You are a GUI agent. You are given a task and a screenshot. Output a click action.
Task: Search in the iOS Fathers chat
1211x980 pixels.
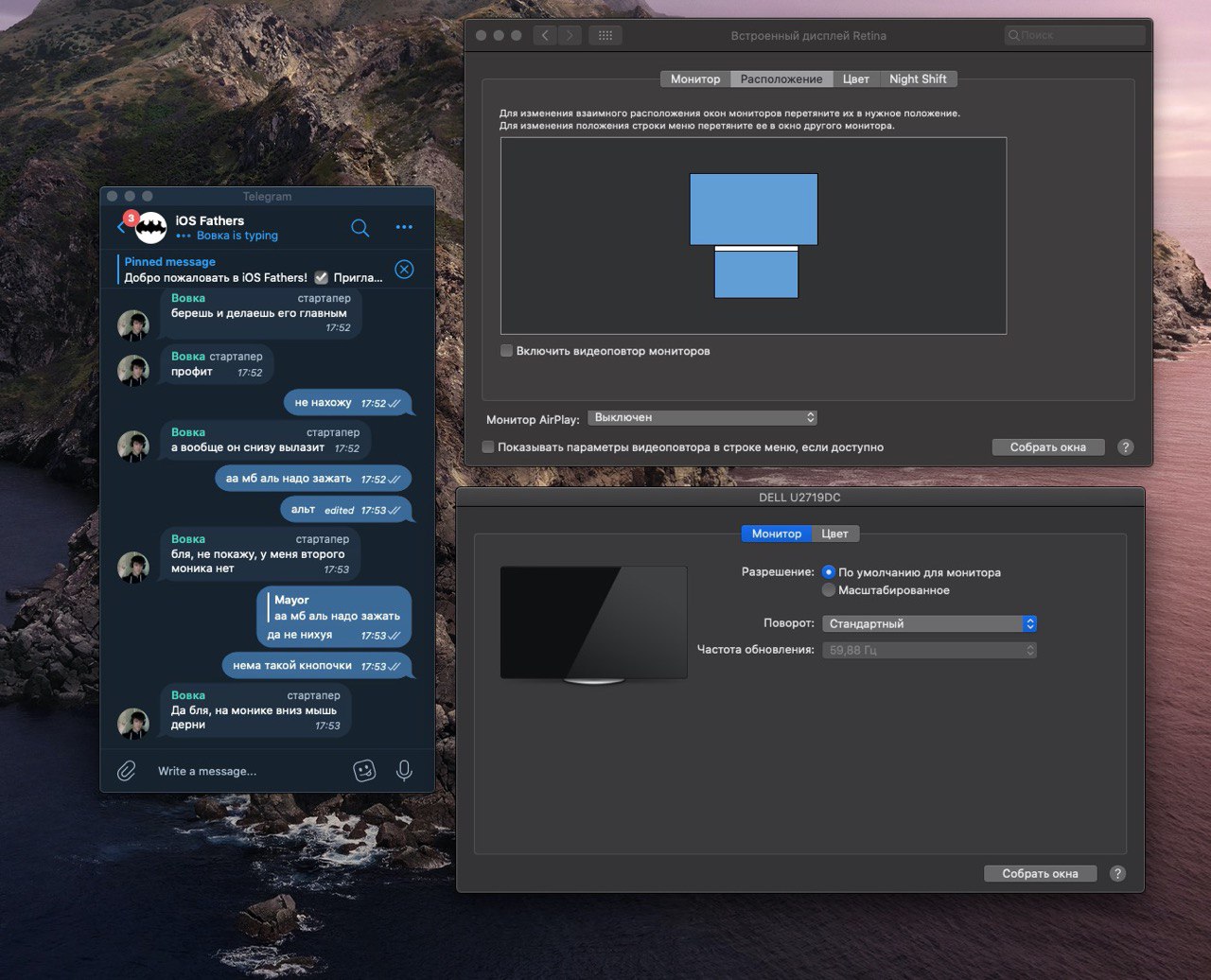[360, 227]
